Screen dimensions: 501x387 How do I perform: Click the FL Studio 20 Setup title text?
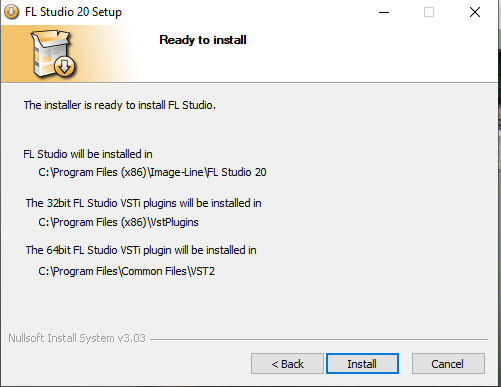pyautogui.click(x=73, y=12)
